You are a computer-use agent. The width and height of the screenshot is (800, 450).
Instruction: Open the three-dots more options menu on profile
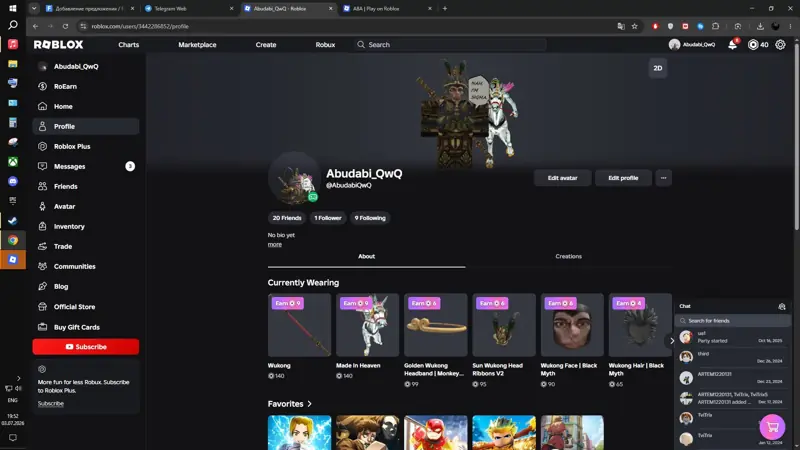point(663,178)
